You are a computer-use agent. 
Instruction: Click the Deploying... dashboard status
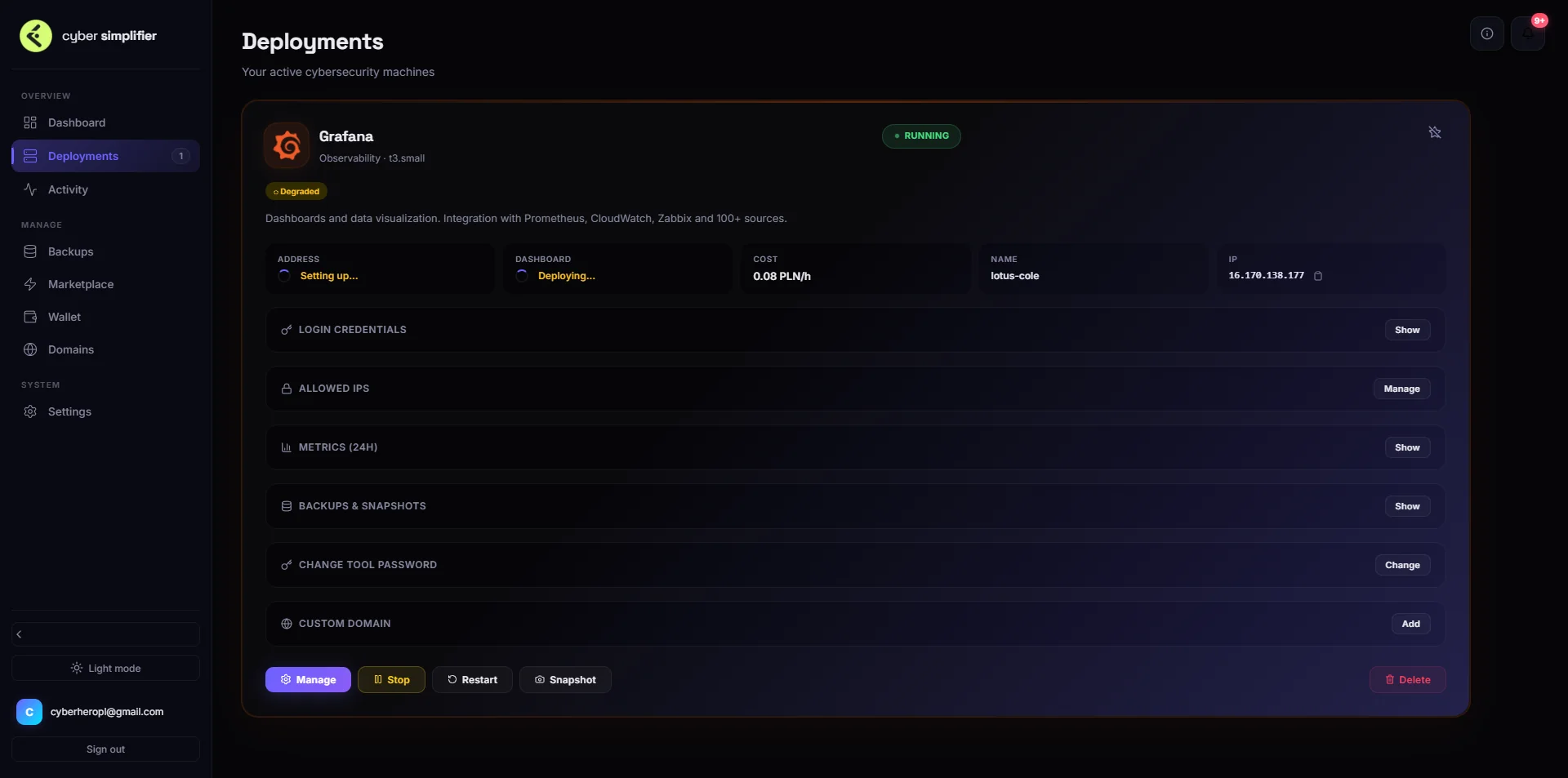(x=567, y=276)
